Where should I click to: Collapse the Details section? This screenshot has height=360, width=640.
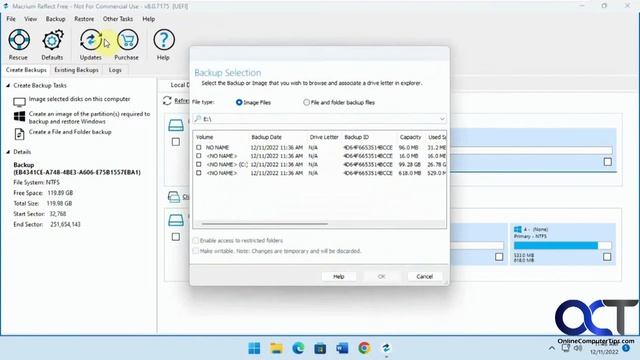tap(8, 152)
